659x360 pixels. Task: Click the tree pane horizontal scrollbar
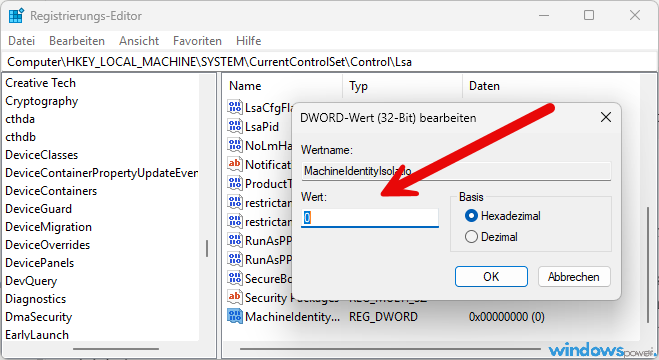[116, 349]
